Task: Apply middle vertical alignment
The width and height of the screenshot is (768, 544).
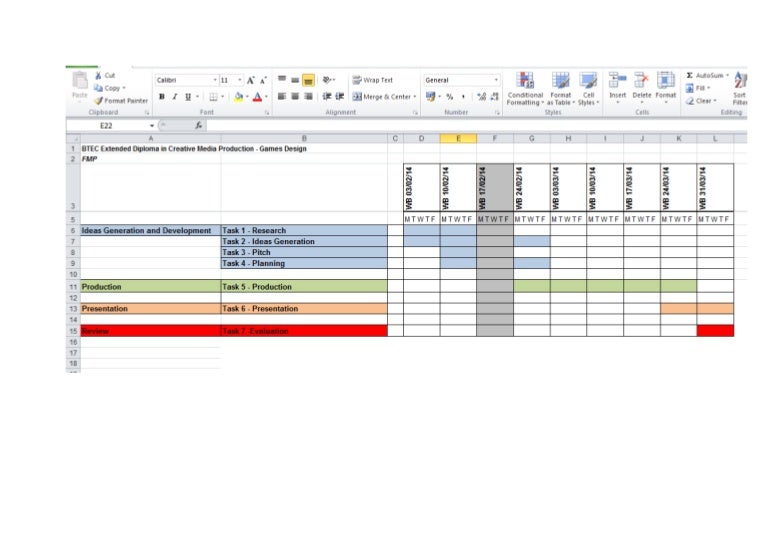Action: pos(295,80)
